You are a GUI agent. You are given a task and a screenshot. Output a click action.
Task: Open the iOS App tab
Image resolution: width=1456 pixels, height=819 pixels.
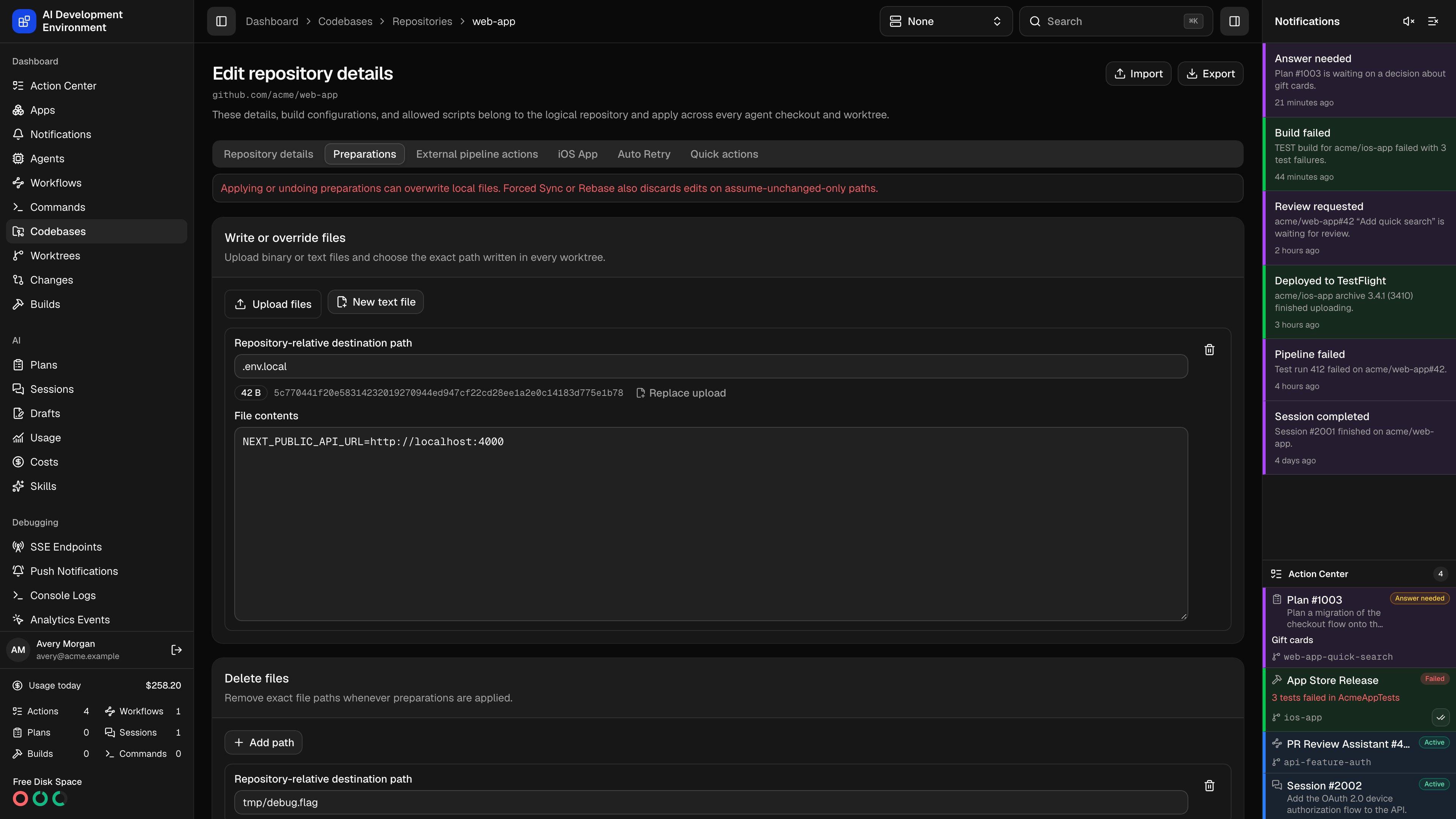(x=577, y=154)
